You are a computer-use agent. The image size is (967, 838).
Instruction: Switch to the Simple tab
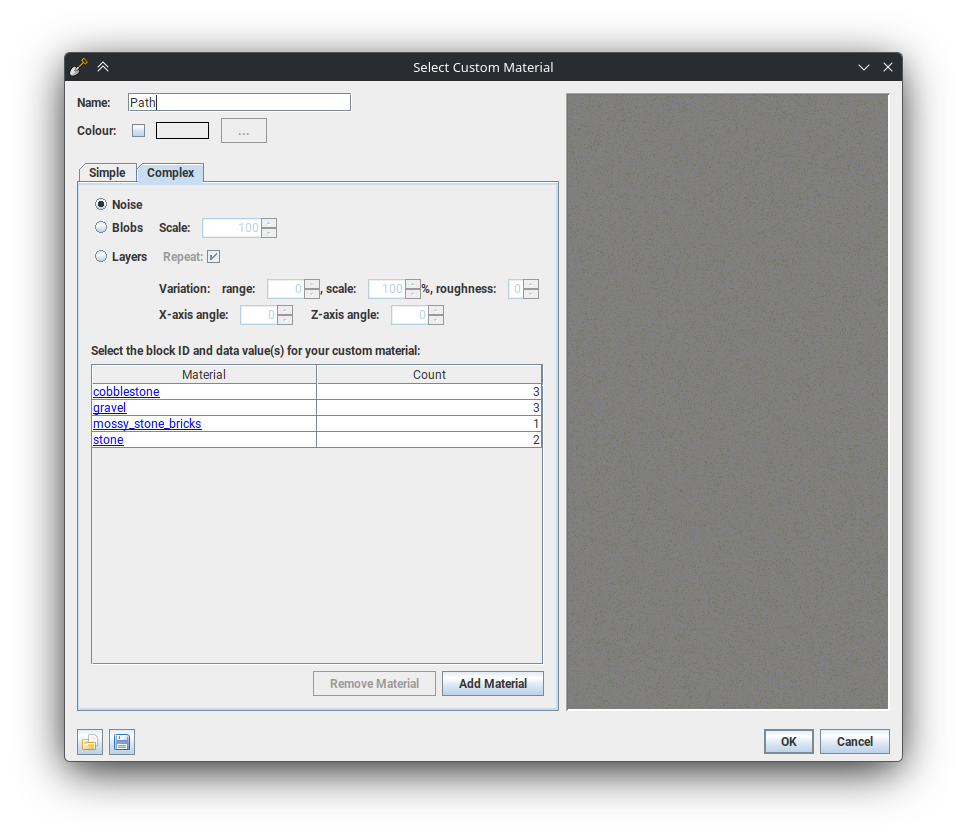coord(107,173)
